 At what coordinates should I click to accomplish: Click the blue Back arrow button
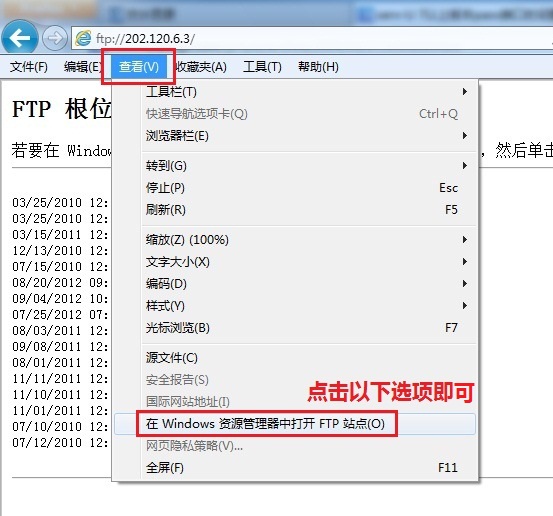pos(19,37)
